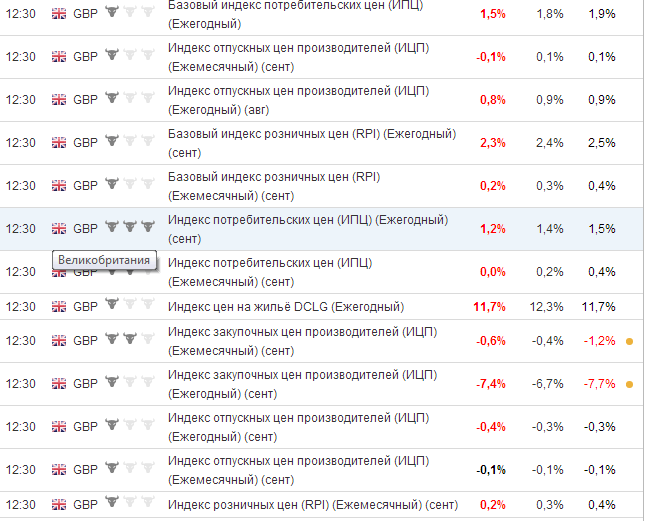Open Индекс потребительских цен (ИПЦ) (Ежегодный) (сент)
This screenshot has height=521, width=646.
(x=308, y=229)
